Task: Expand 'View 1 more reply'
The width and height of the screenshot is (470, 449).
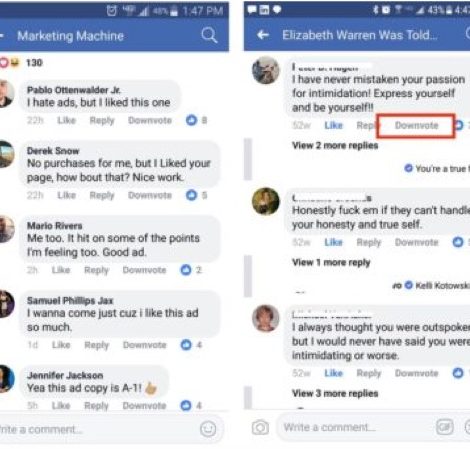Action: click(x=331, y=262)
